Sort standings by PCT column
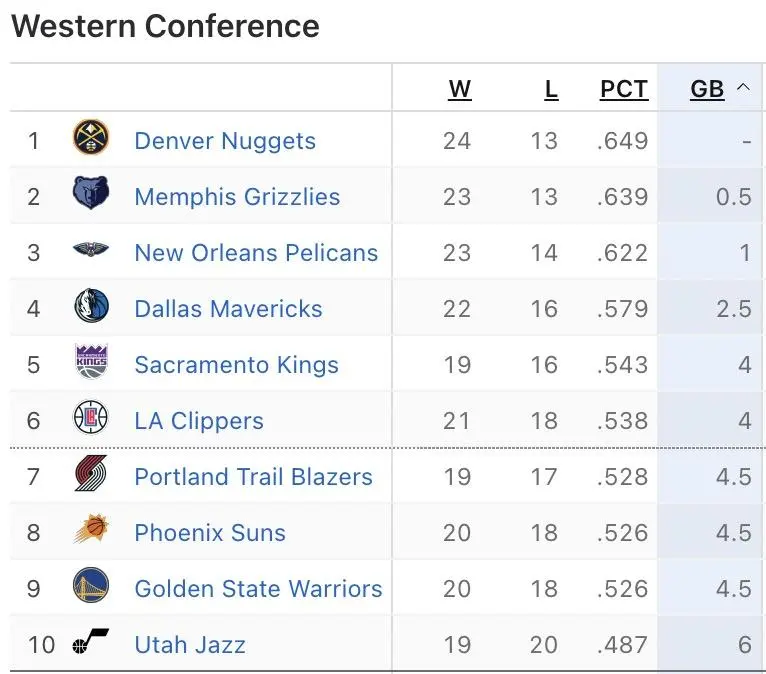The height and width of the screenshot is (674, 766). [624, 89]
